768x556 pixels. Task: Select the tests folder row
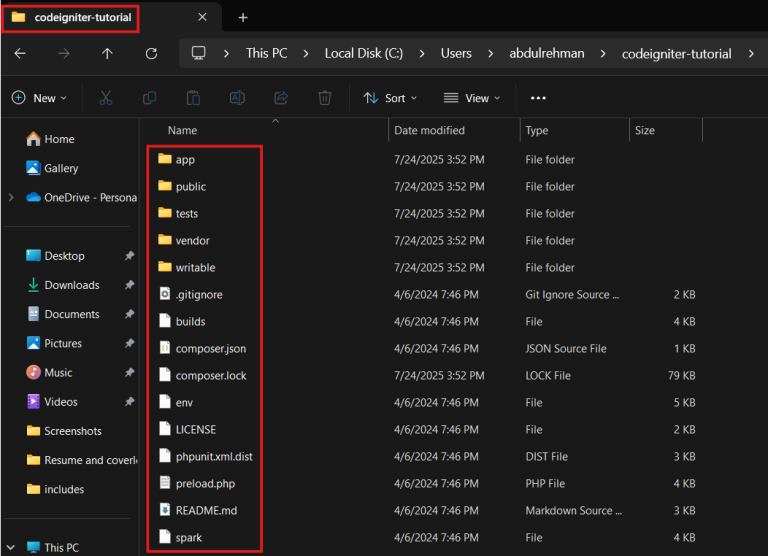[424, 213]
